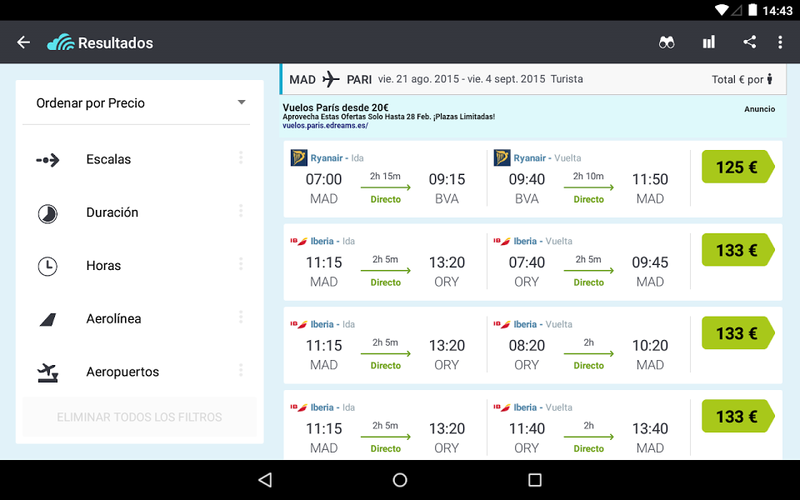800x500 pixels.
Task: Click the 09:40 BVA return departure time
Action: (x=527, y=179)
